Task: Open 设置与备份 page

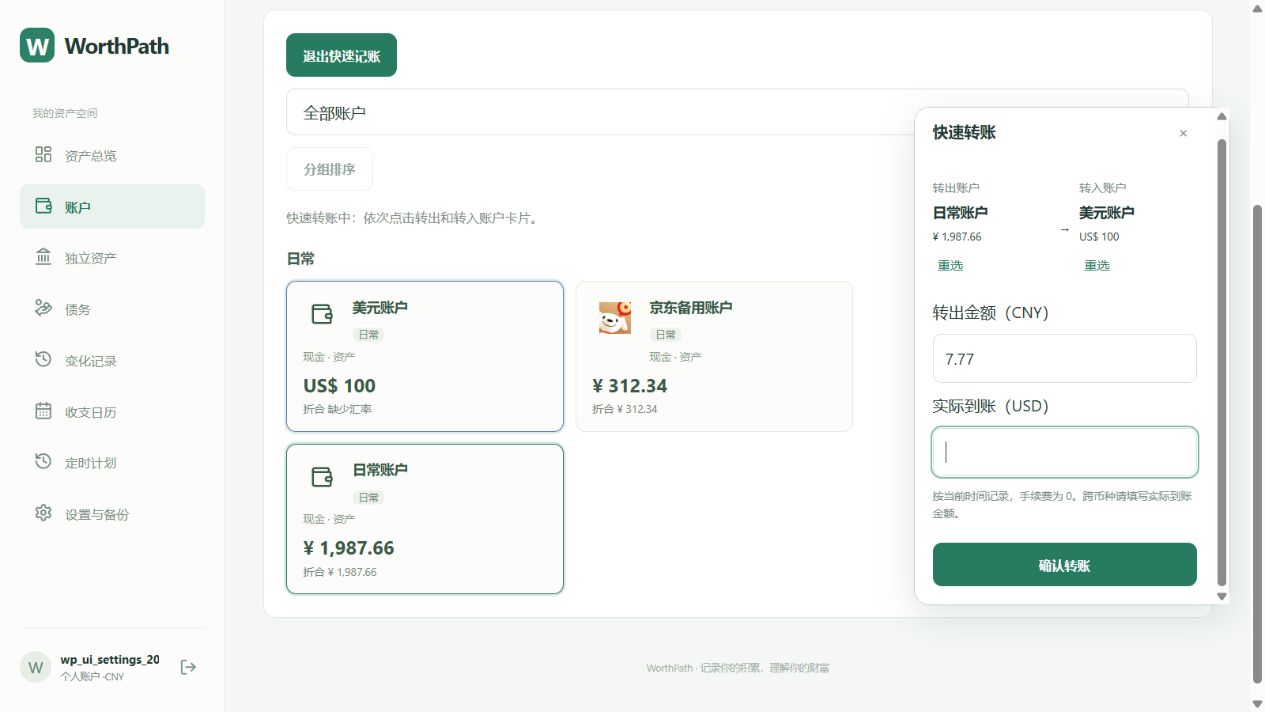Action: [x=112, y=514]
